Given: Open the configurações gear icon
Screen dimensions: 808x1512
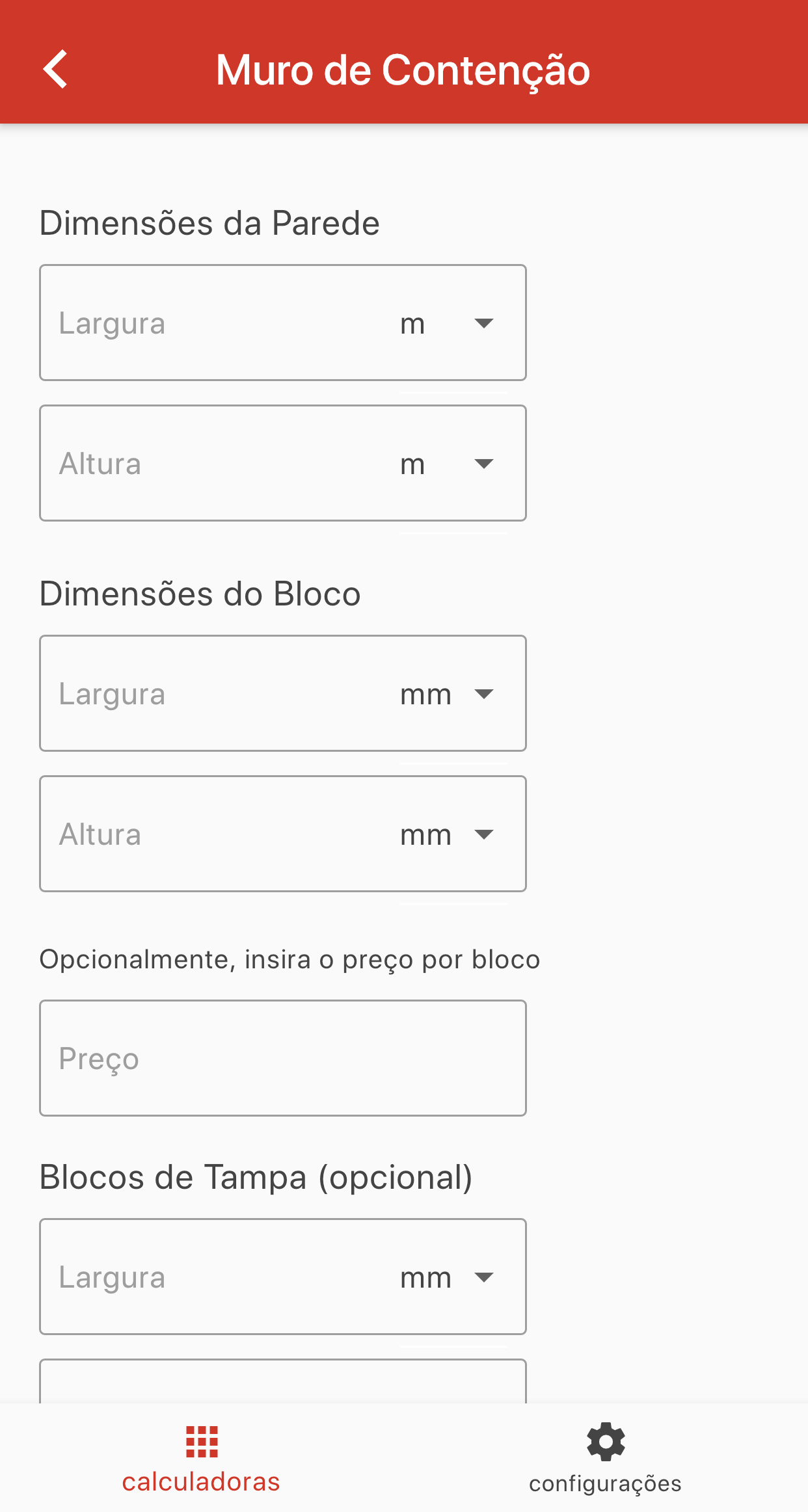Looking at the screenshot, I should [606, 1442].
